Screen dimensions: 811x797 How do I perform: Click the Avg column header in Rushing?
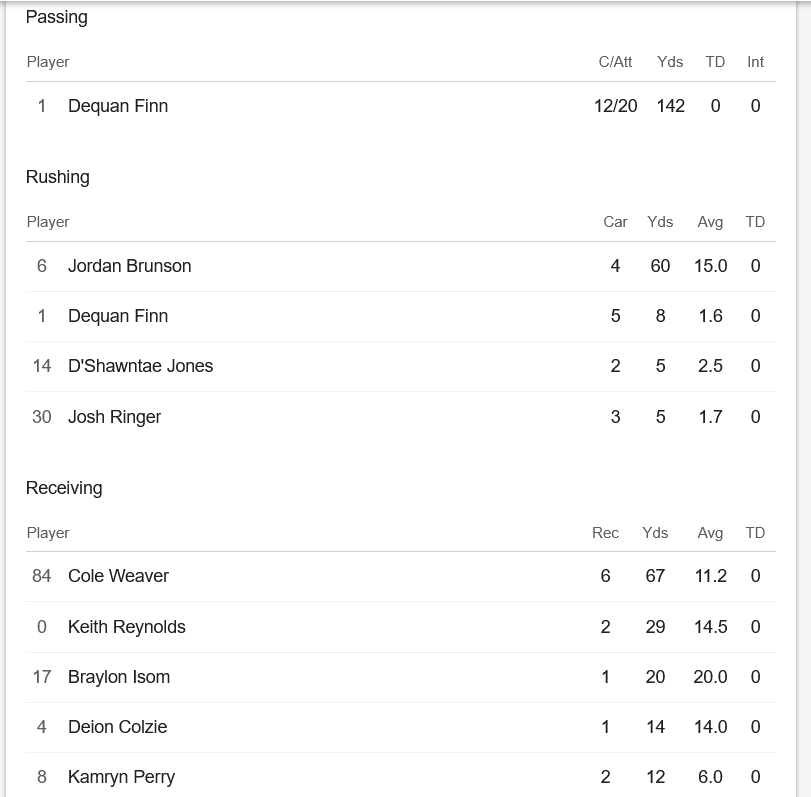click(710, 222)
